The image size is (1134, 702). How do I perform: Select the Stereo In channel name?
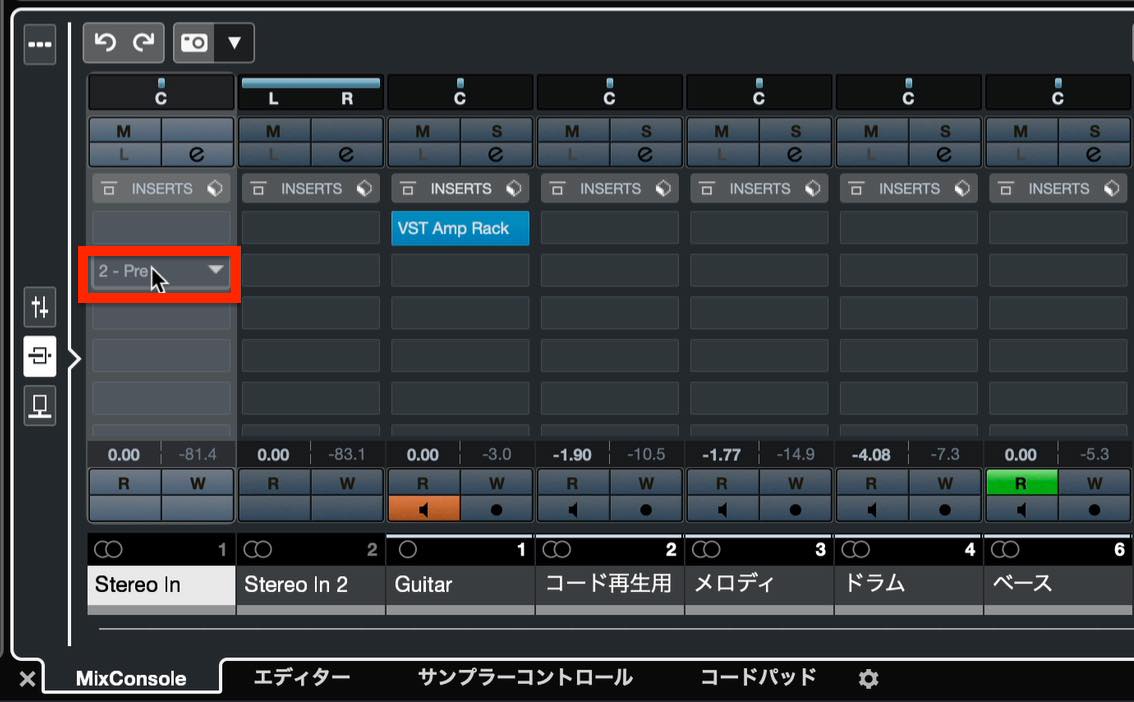tap(161, 585)
